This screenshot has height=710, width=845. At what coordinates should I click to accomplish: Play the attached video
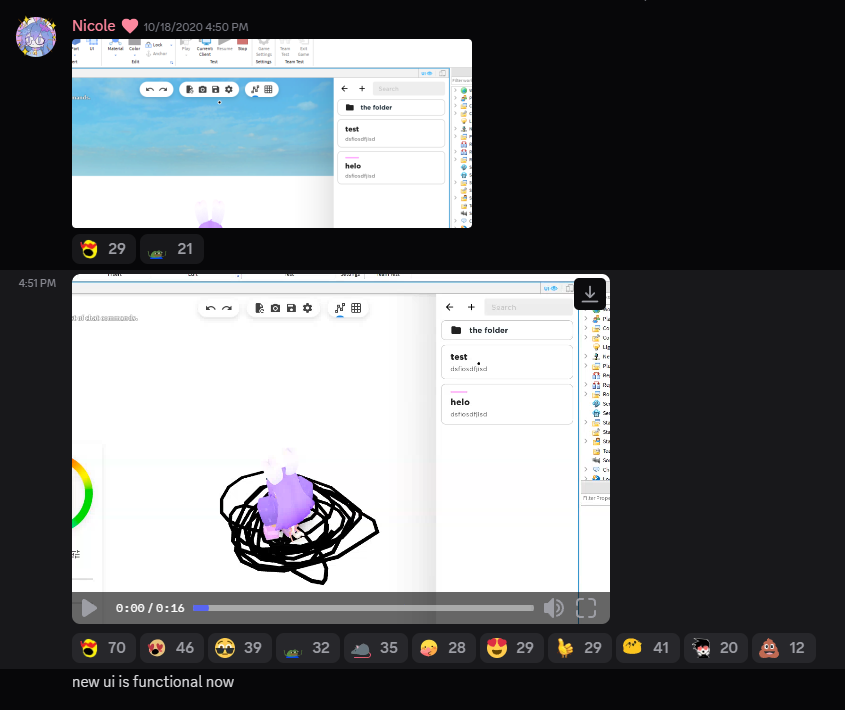(89, 608)
